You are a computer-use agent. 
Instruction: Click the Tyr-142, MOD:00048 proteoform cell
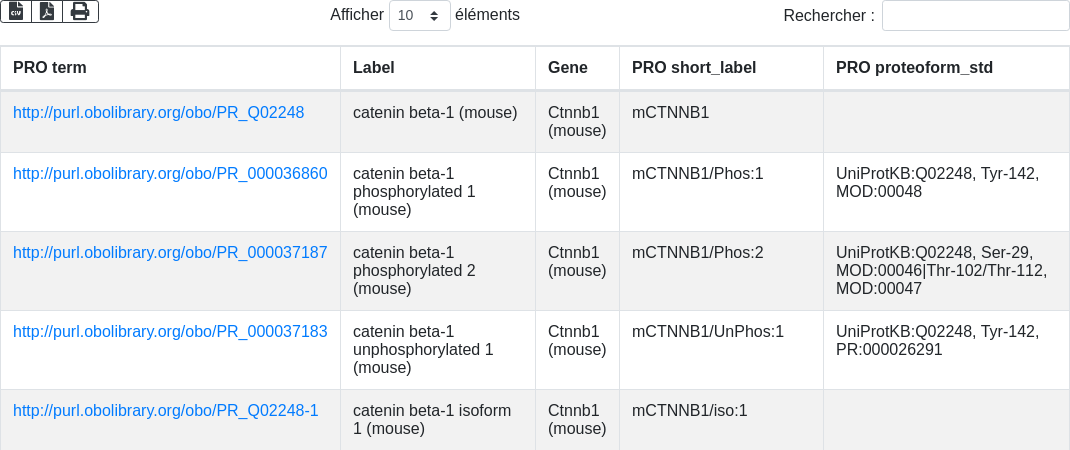pyautogui.click(x=937, y=182)
